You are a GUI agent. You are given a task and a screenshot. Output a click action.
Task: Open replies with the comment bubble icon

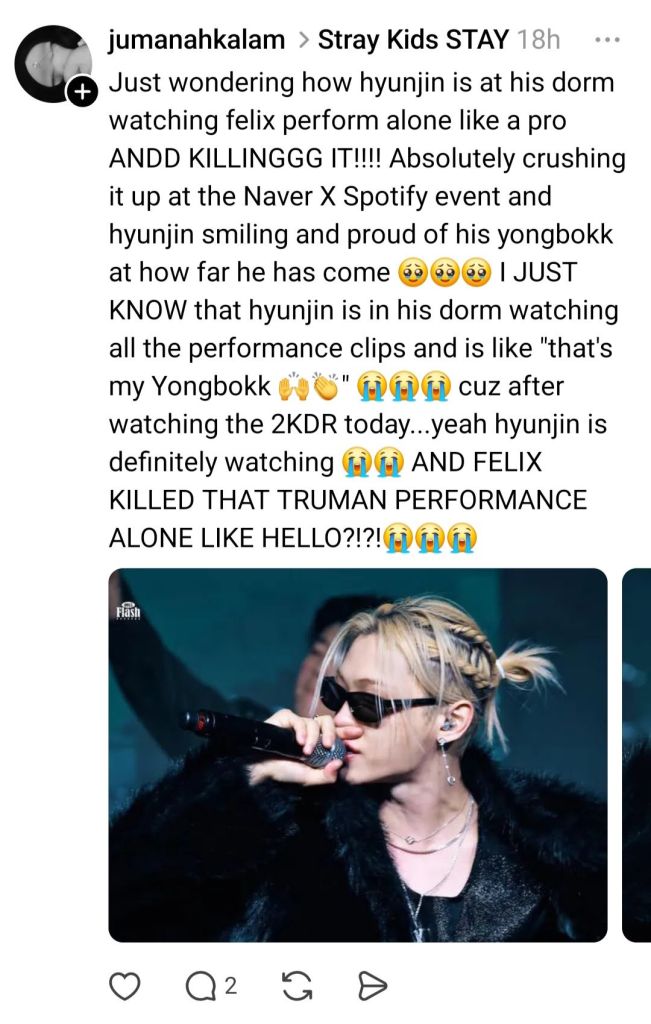pyautogui.click(x=198, y=986)
